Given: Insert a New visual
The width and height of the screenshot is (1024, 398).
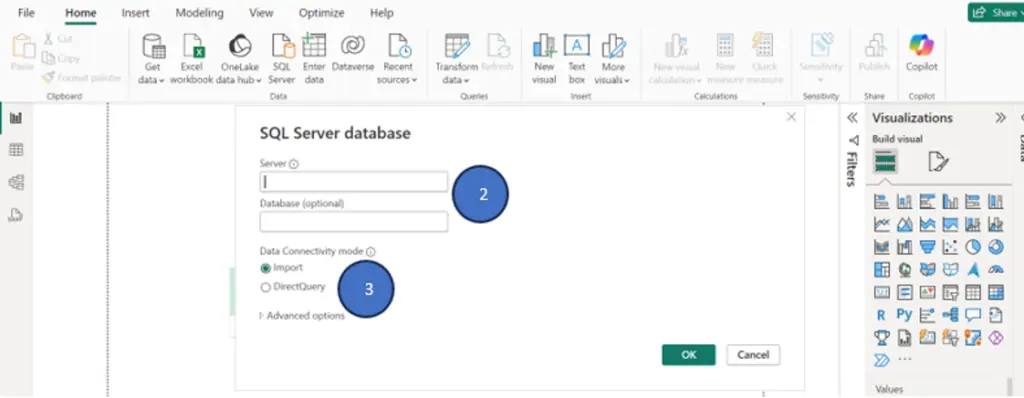Looking at the screenshot, I should tap(544, 59).
